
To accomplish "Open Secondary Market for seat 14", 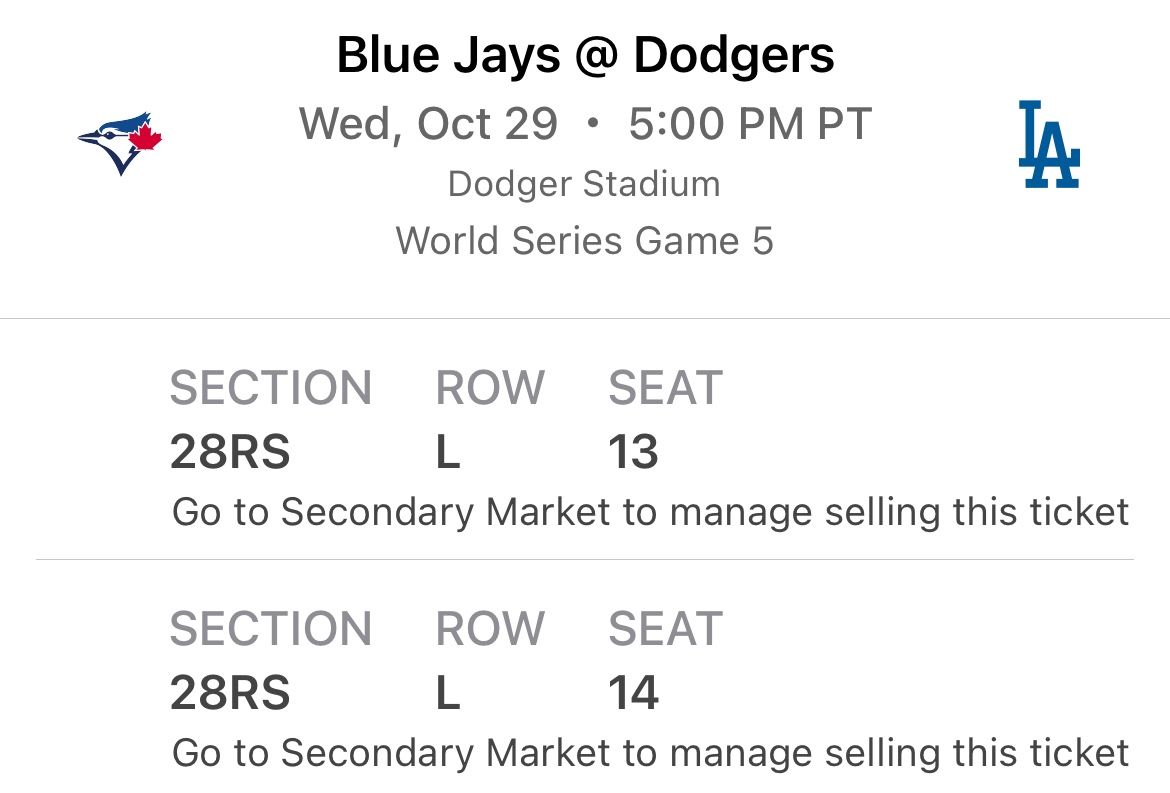I will pos(652,751).
